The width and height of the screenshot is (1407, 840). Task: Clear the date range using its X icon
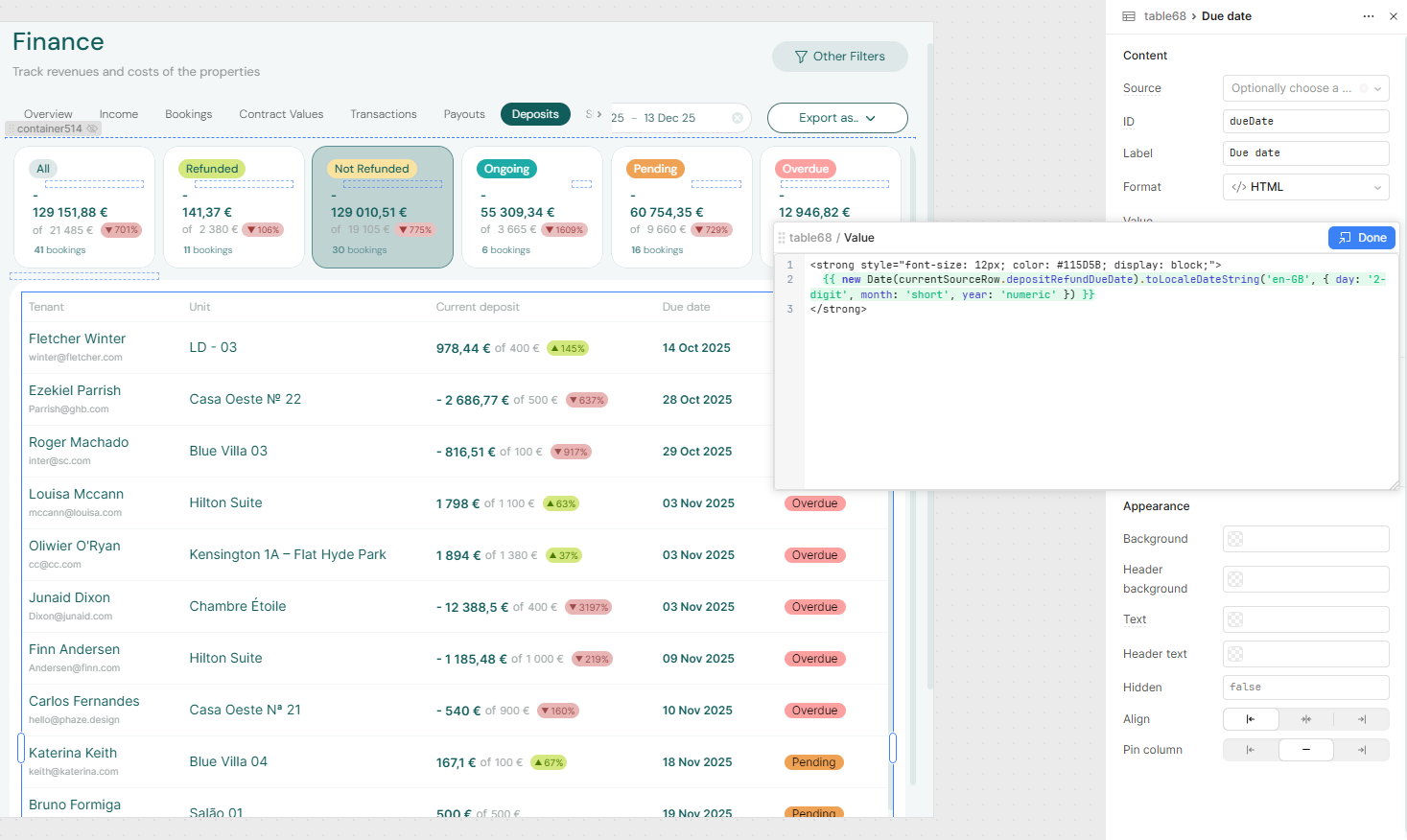coord(737,117)
